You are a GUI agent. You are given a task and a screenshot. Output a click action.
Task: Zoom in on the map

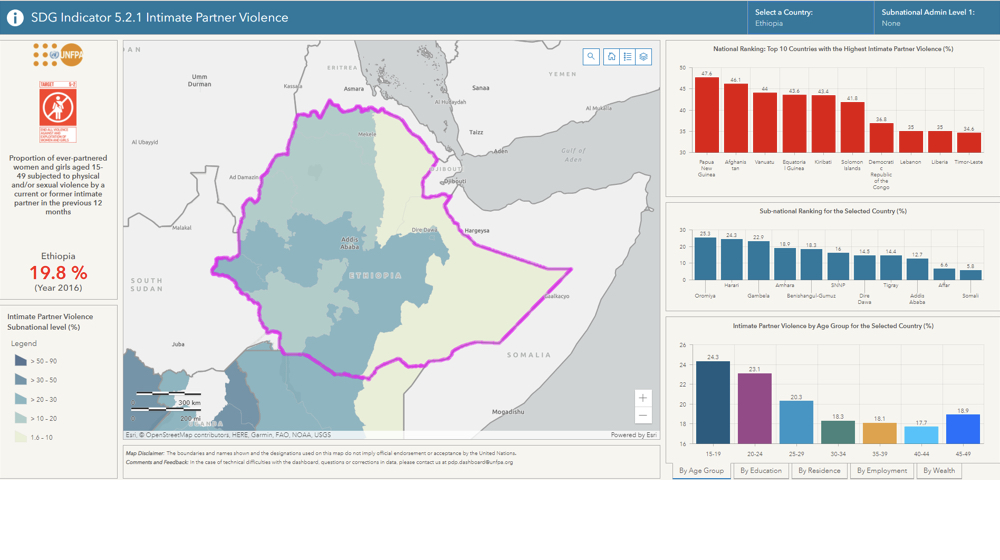pos(643,398)
